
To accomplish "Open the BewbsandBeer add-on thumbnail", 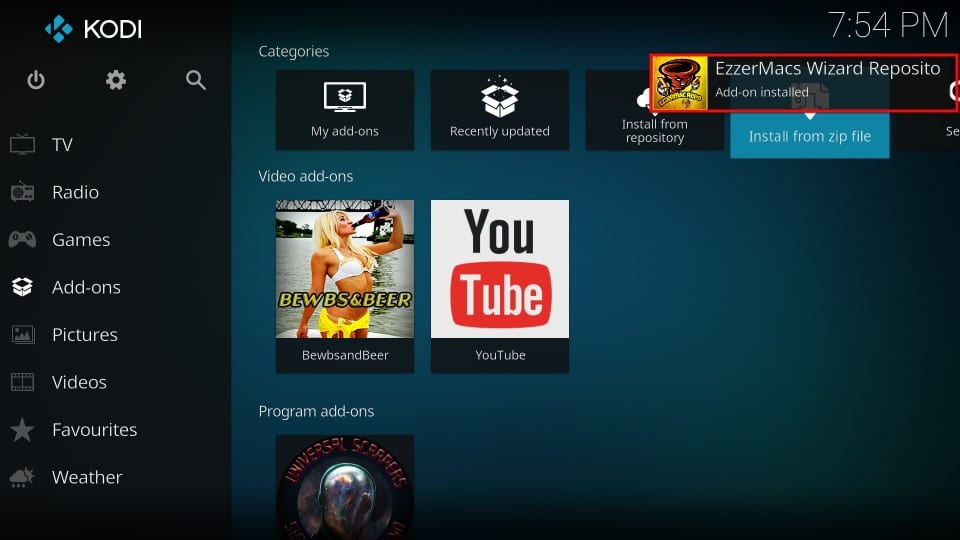I will pos(345,269).
